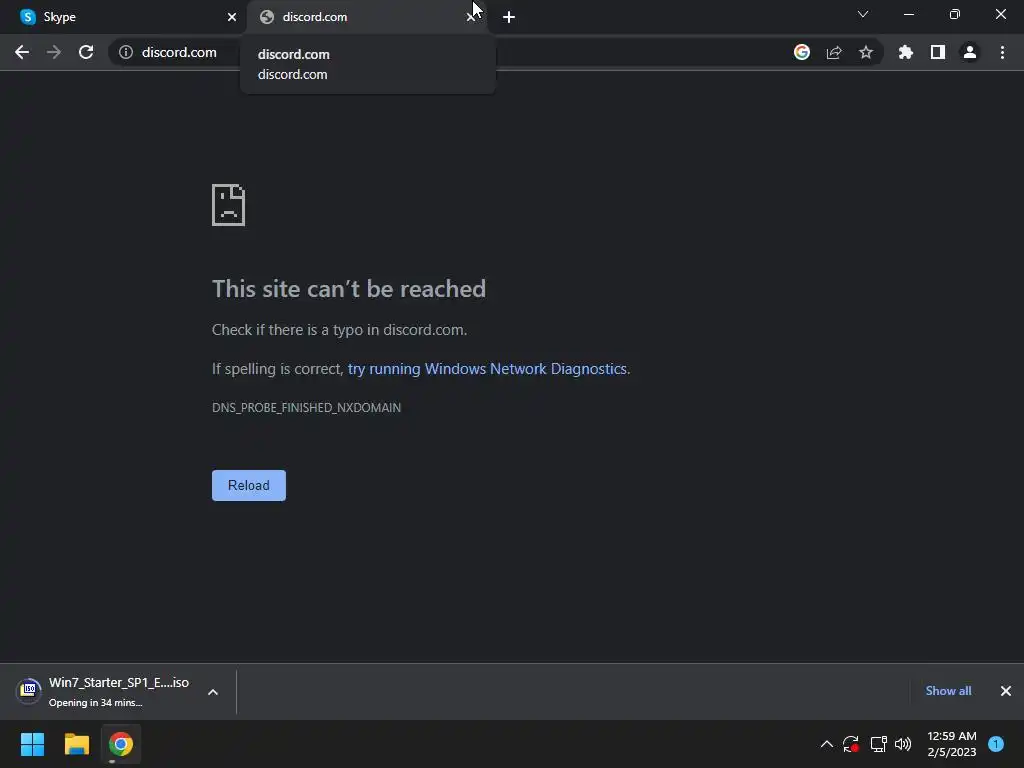Go back with the browser back arrow
The image size is (1024, 768).
click(x=22, y=52)
